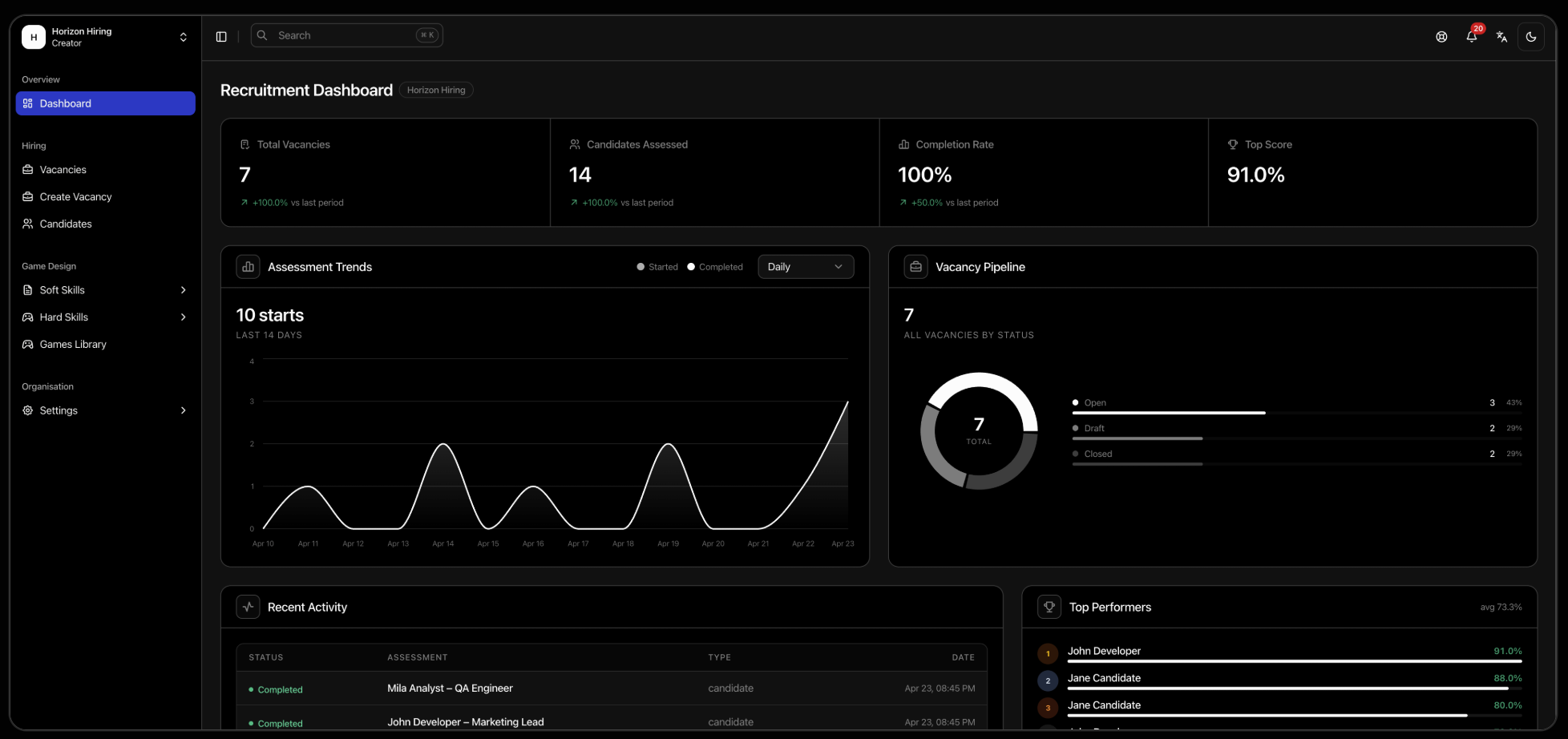1568x739 pixels.
Task: Toggle the Completed series in legend
Action: pos(715,267)
